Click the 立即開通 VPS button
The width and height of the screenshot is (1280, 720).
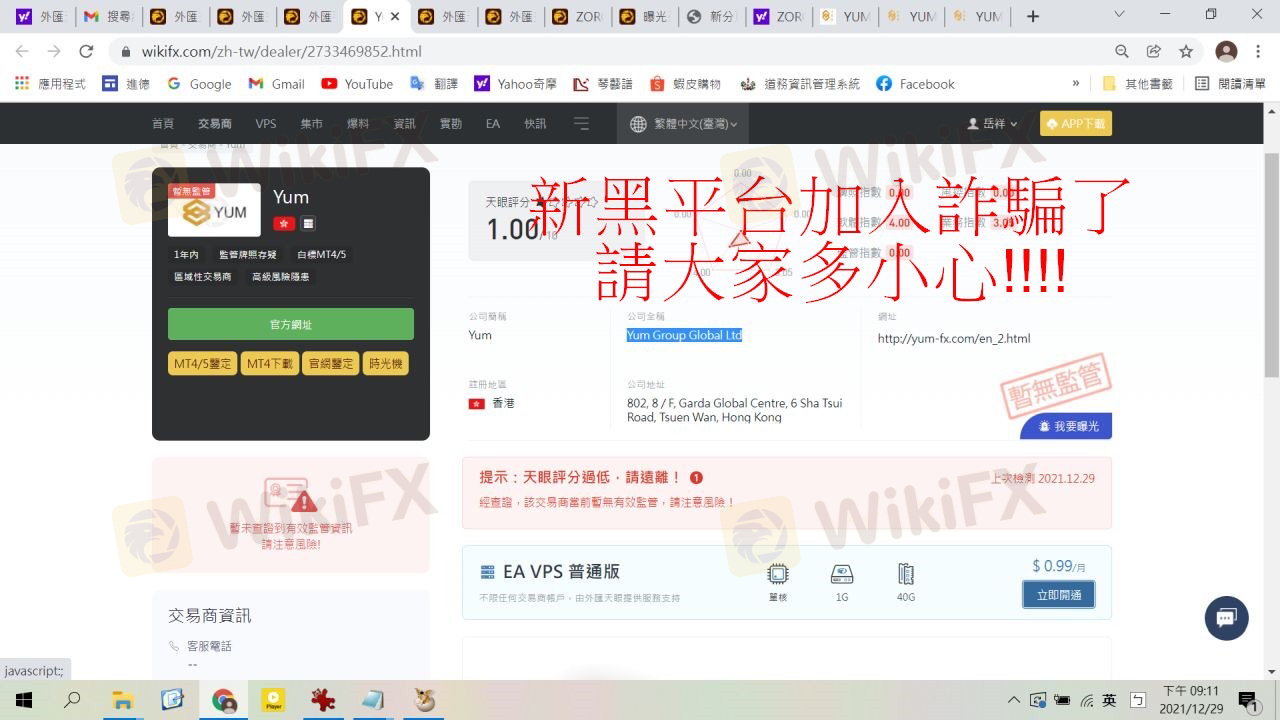pyautogui.click(x=1058, y=594)
